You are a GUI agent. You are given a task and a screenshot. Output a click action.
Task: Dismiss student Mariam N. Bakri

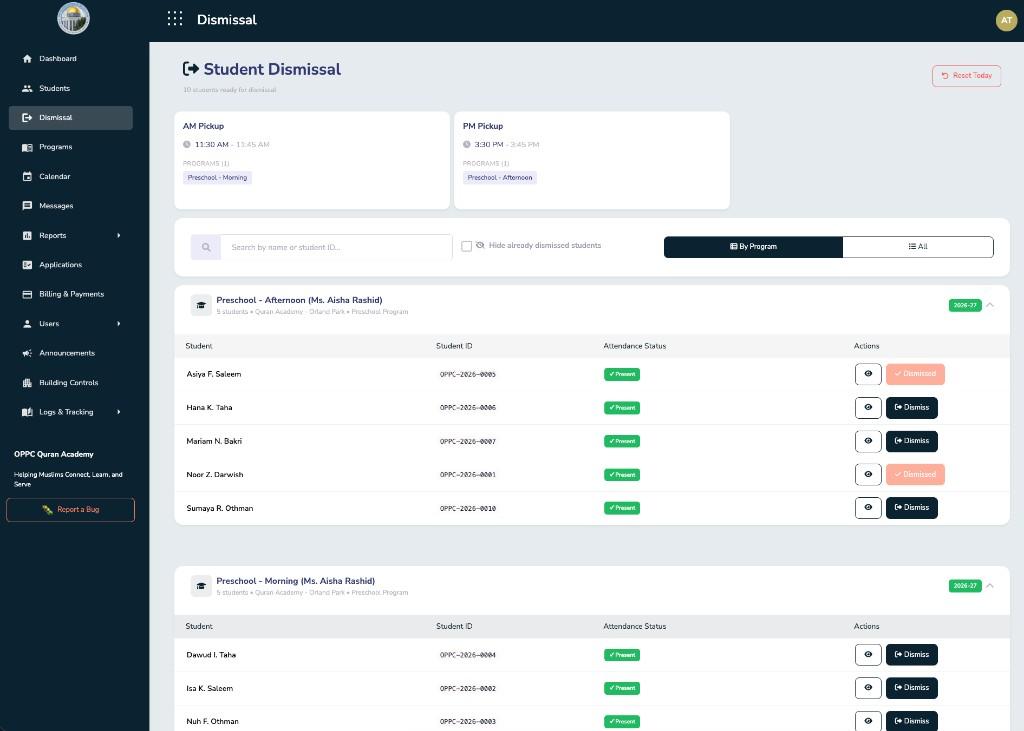click(911, 441)
